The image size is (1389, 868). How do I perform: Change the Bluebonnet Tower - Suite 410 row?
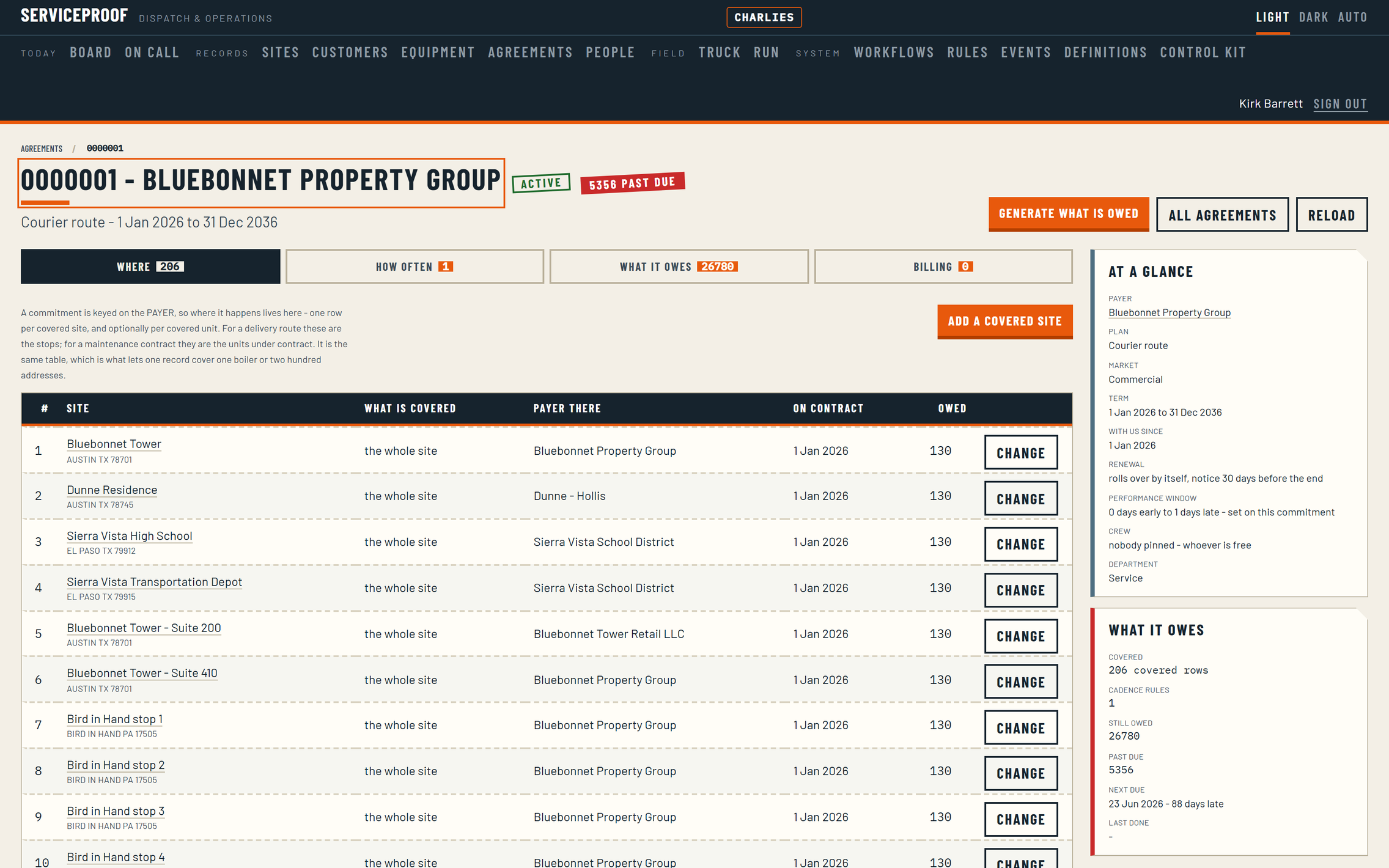coord(1021,682)
